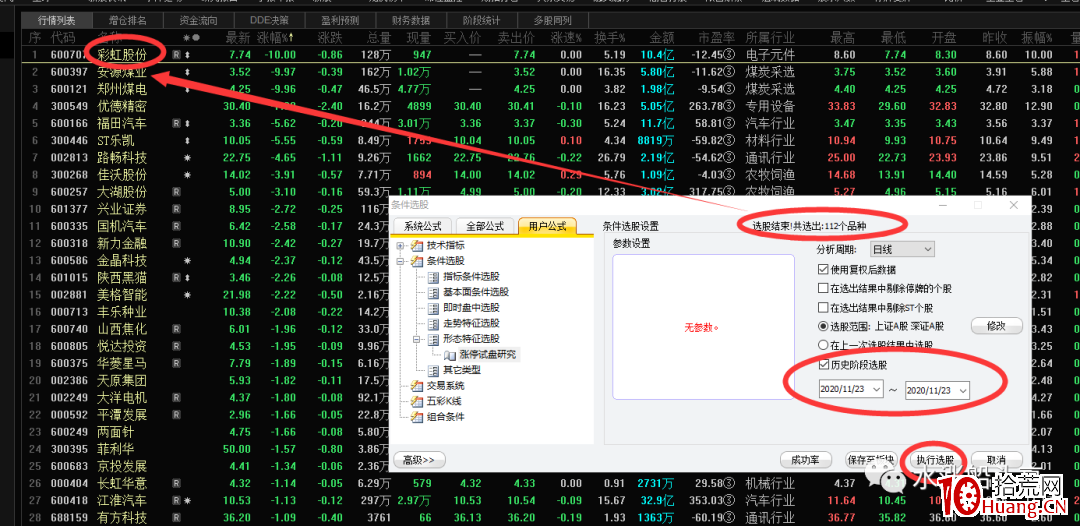Select the 有方科技 stock name
Screen dimensions: 1080x526
122,518
